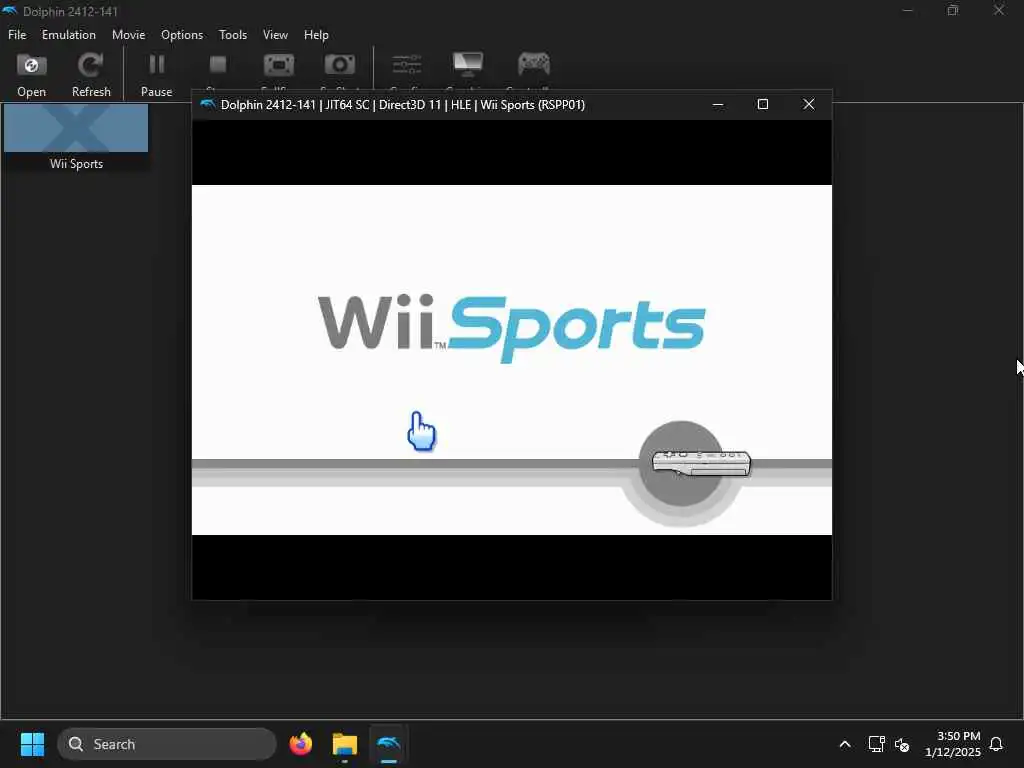Open the Options menu
This screenshot has width=1024, height=768.
pos(182,35)
